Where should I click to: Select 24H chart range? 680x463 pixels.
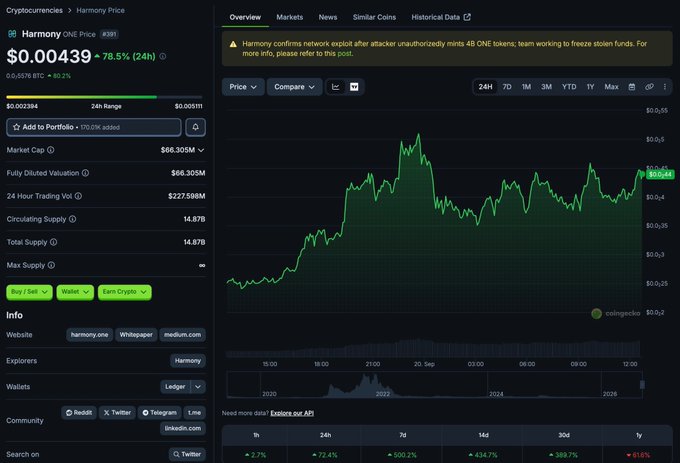485,87
